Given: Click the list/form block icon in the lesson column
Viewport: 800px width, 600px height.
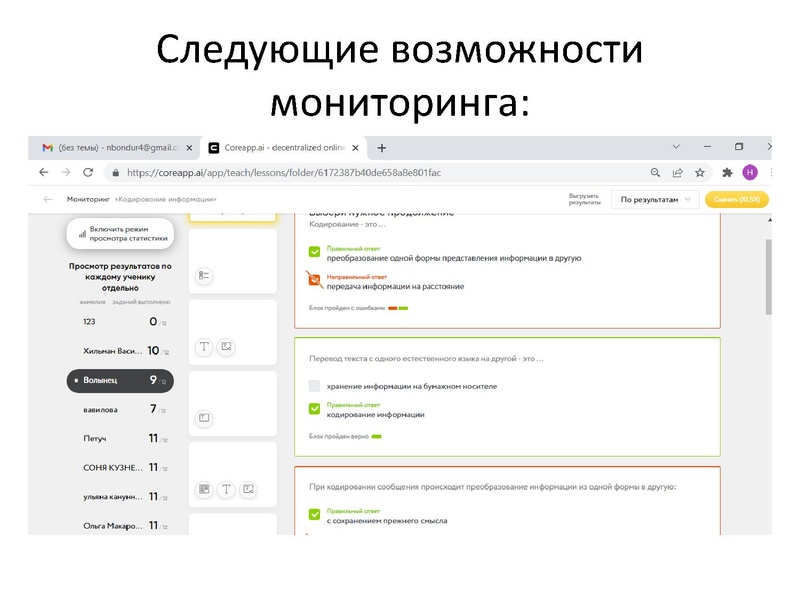Looking at the screenshot, I should [x=204, y=274].
